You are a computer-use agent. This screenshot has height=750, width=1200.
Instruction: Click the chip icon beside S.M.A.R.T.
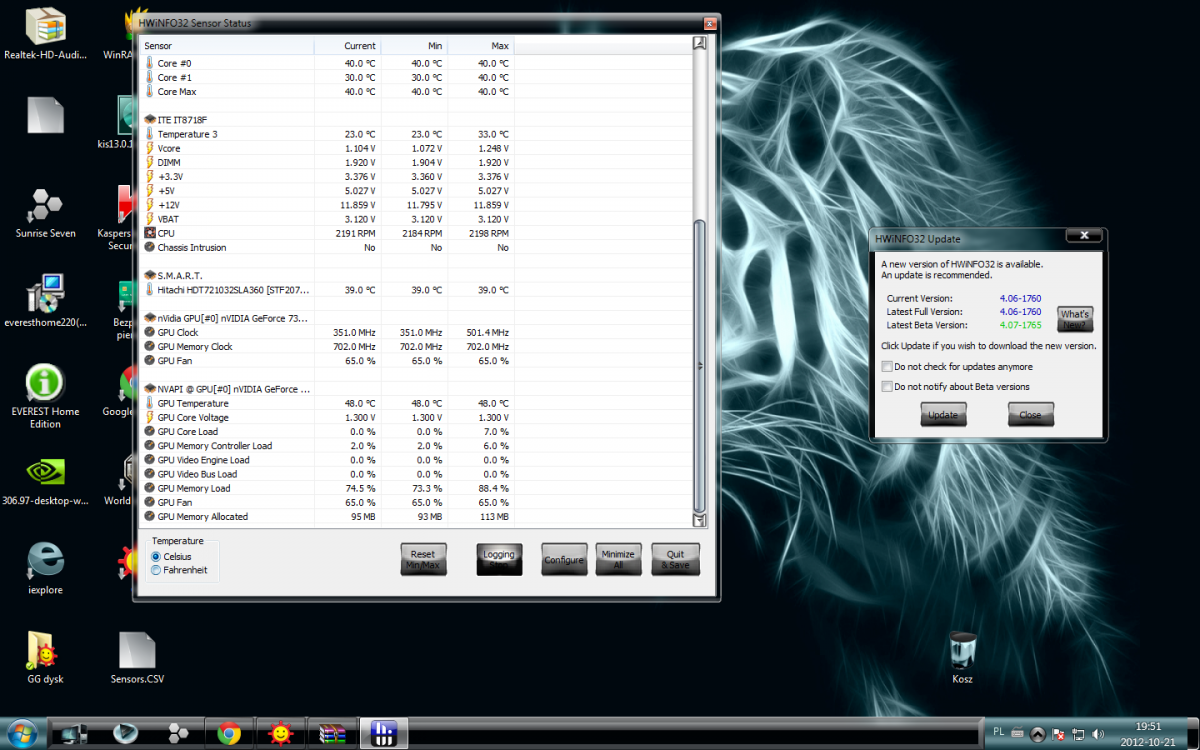click(150, 276)
